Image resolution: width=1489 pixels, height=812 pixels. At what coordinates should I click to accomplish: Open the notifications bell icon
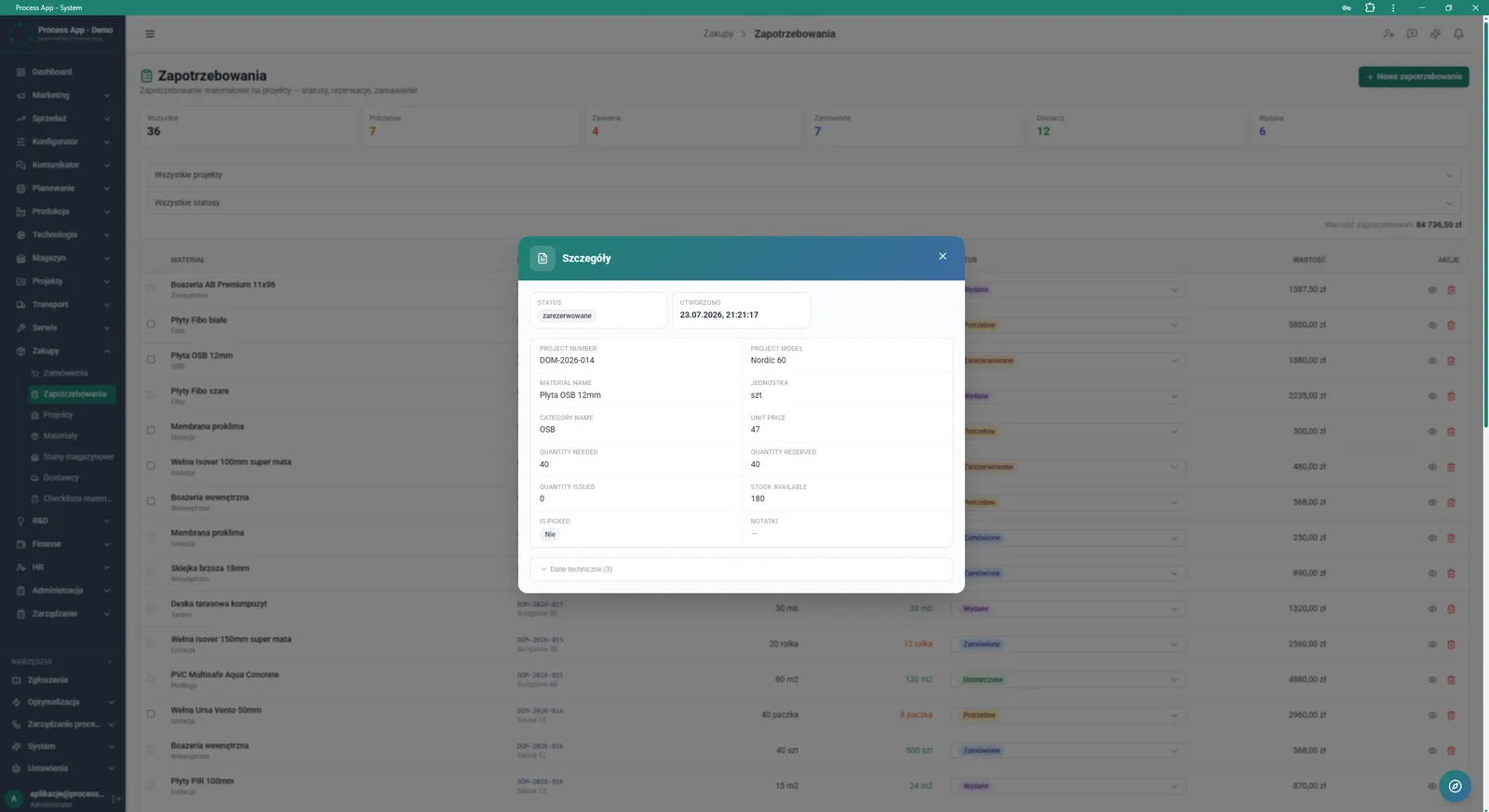point(1458,33)
